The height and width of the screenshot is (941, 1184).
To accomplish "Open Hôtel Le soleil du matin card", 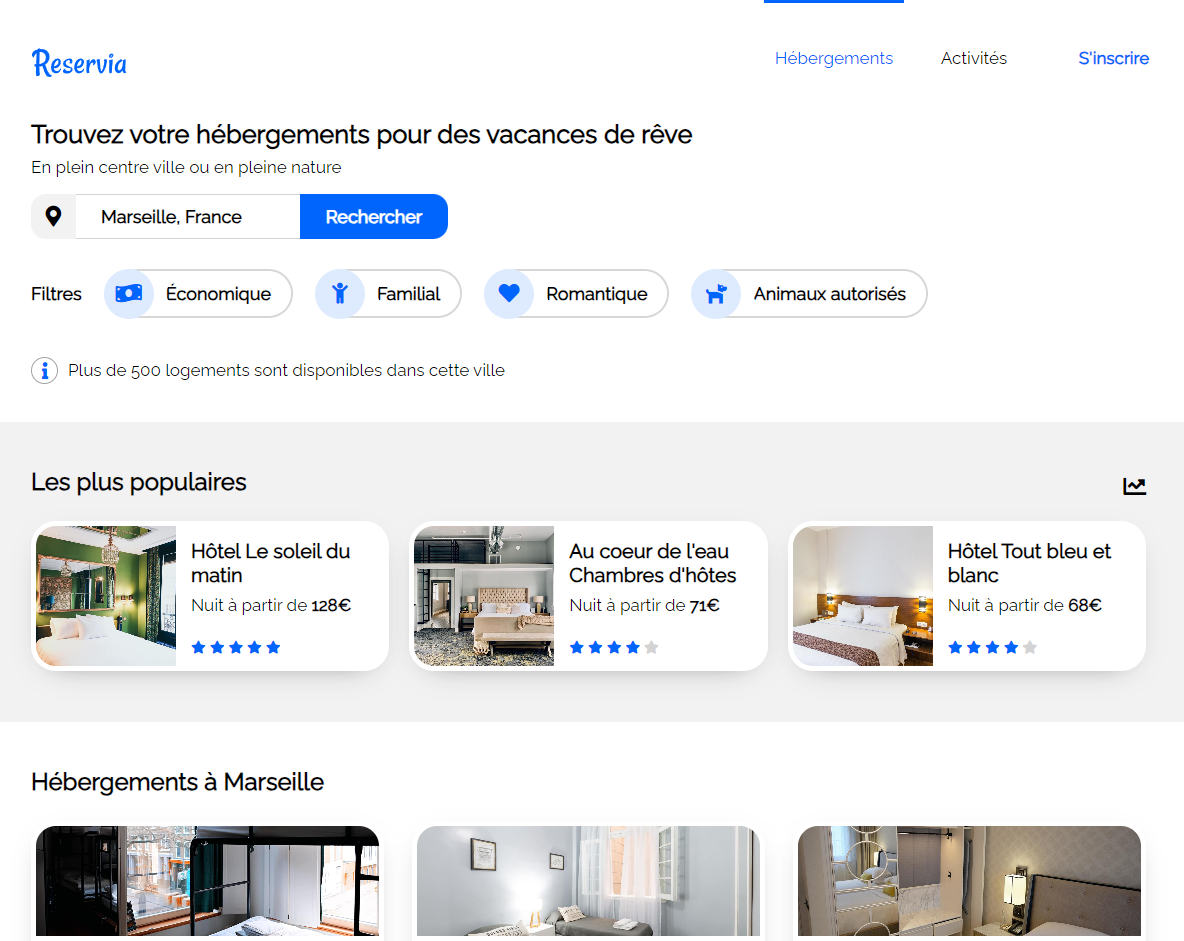I will tap(270, 563).
